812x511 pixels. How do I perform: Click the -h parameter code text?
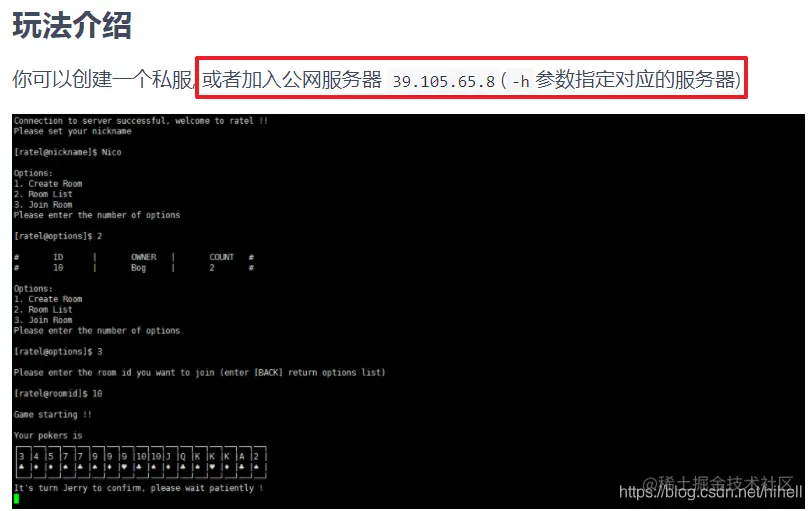coord(520,81)
